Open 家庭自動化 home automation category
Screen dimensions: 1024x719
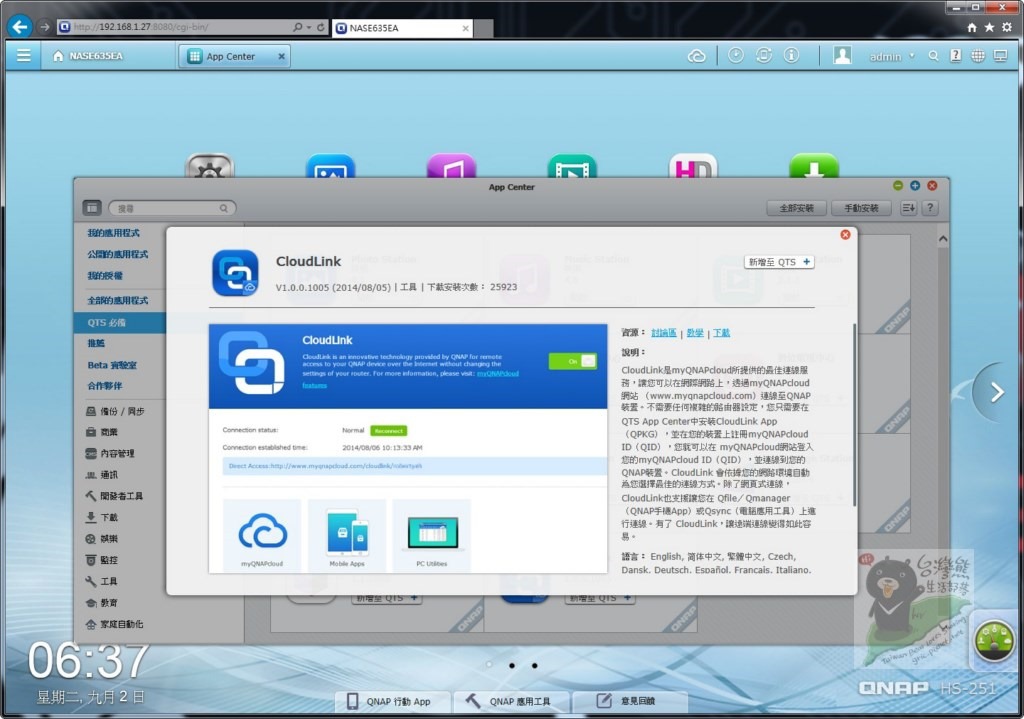point(114,624)
